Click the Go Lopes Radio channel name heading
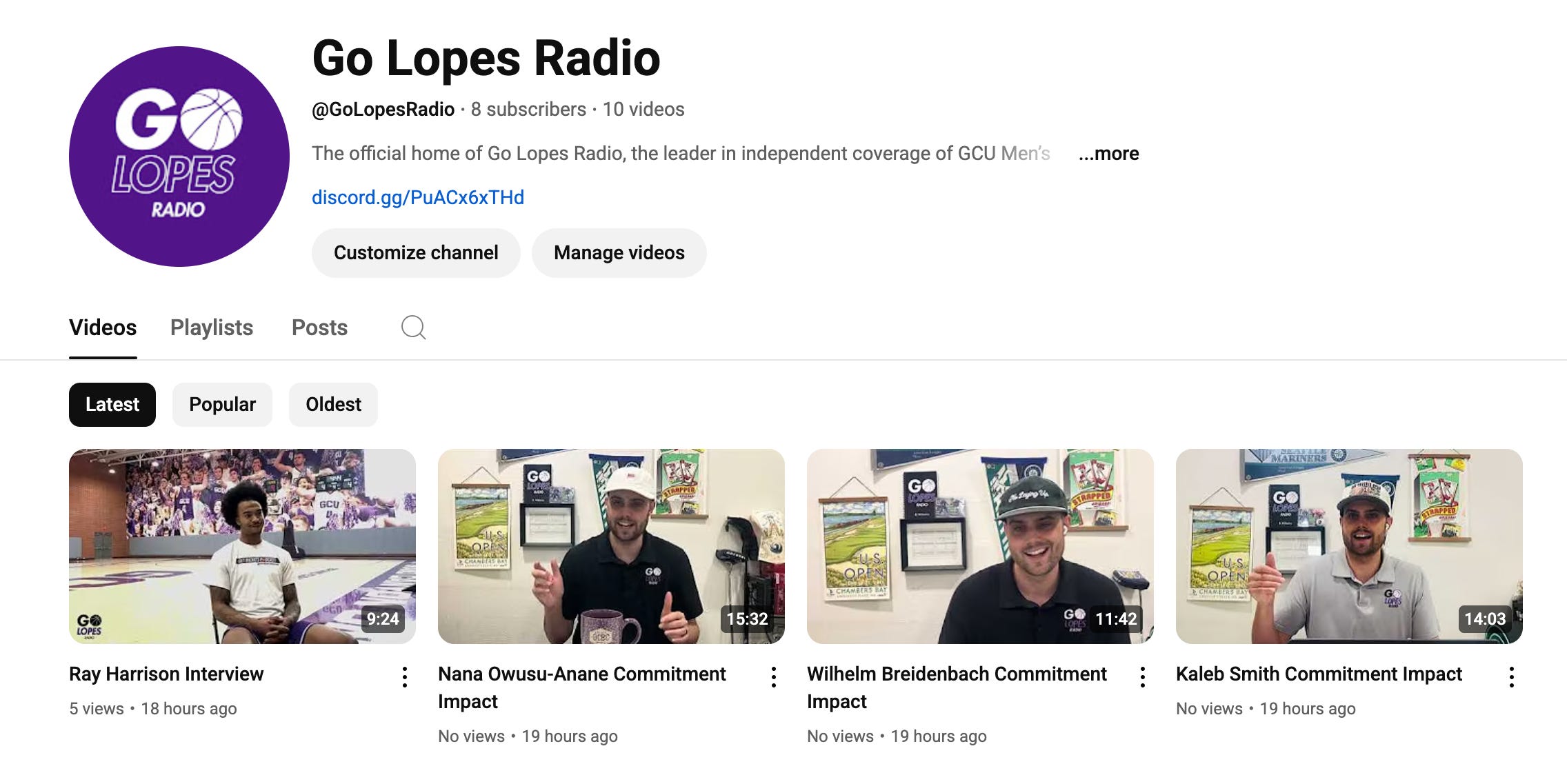 (486, 58)
